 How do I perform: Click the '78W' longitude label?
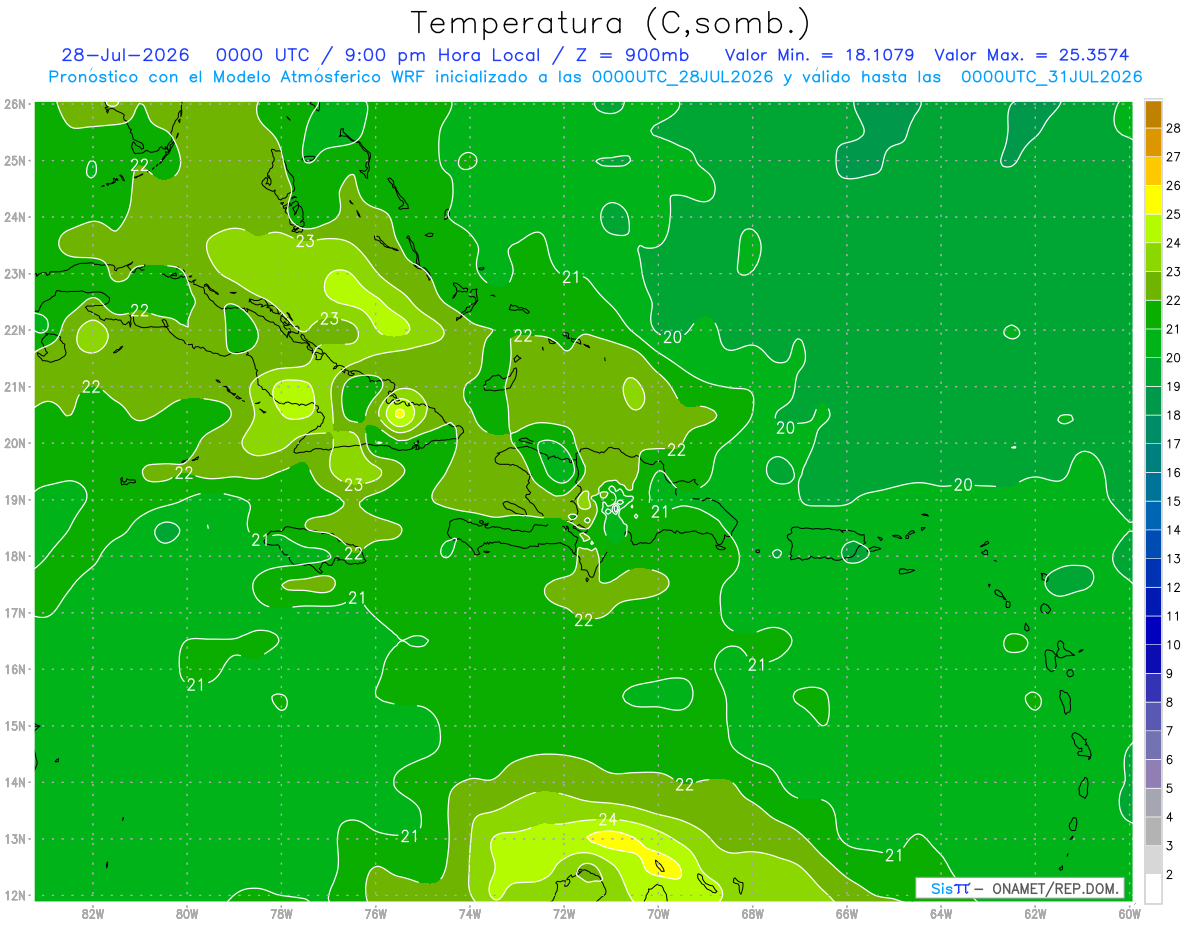(281, 913)
